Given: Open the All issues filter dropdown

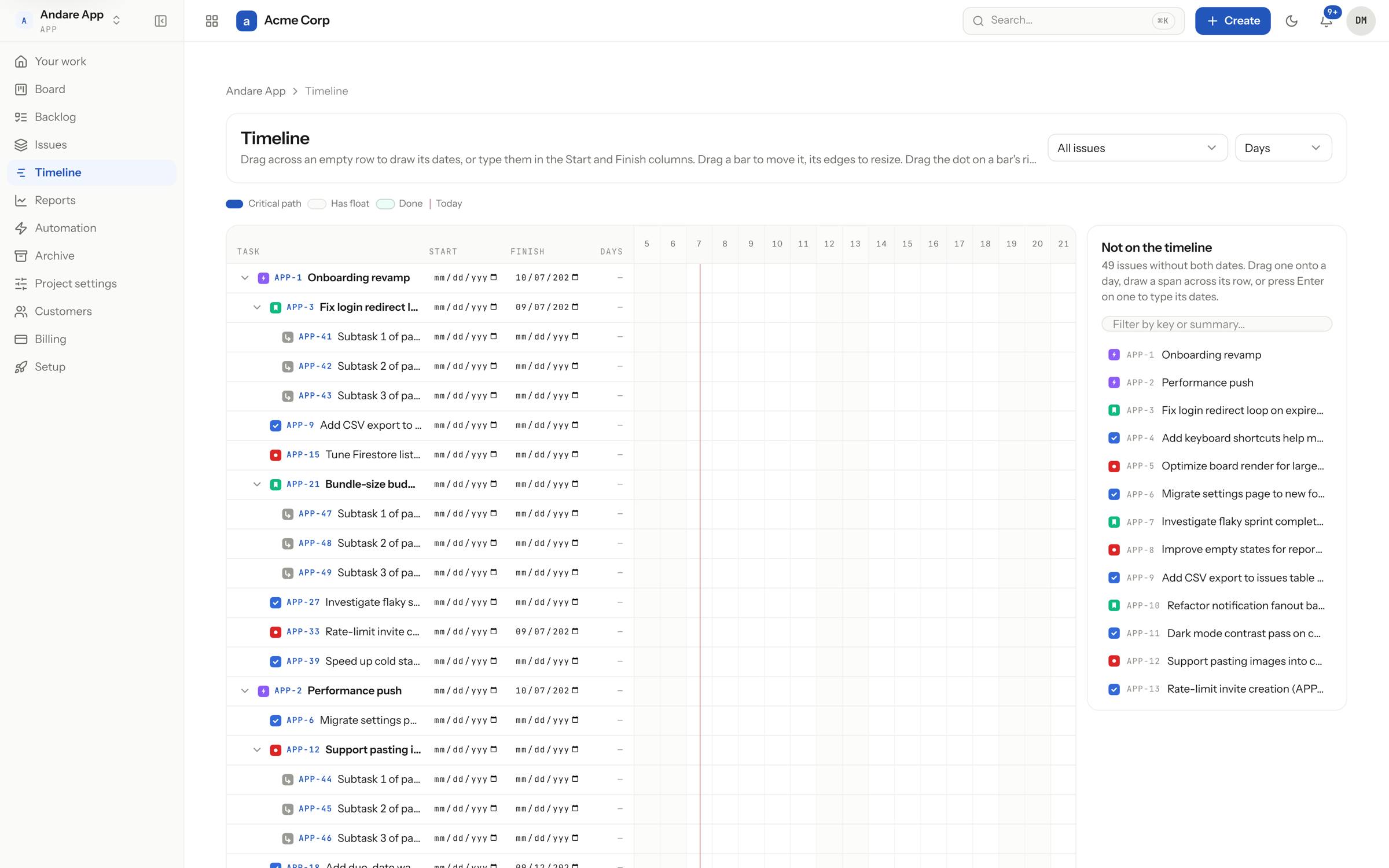Looking at the screenshot, I should 1137,148.
